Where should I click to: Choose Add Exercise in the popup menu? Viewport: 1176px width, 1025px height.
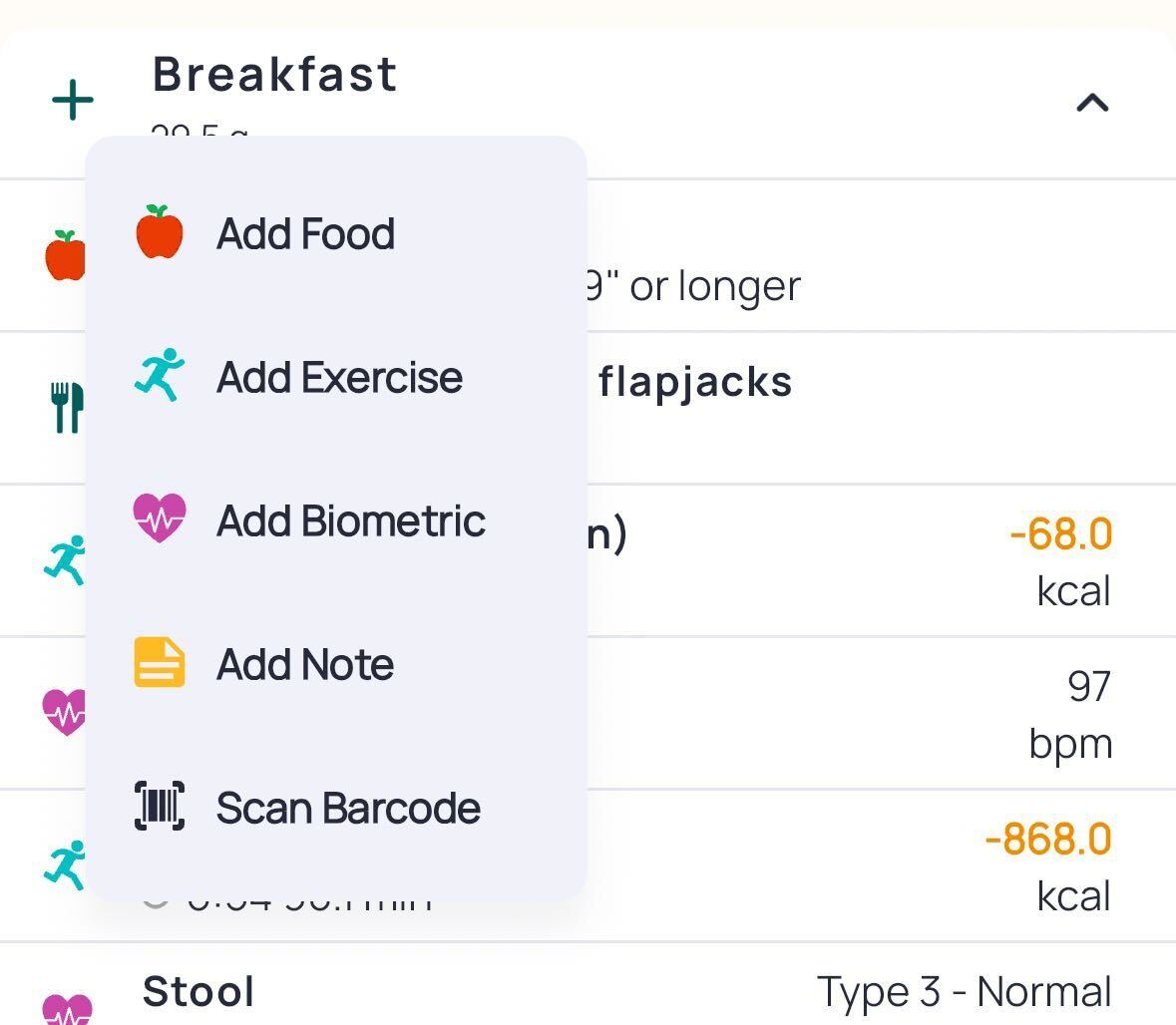click(x=339, y=378)
